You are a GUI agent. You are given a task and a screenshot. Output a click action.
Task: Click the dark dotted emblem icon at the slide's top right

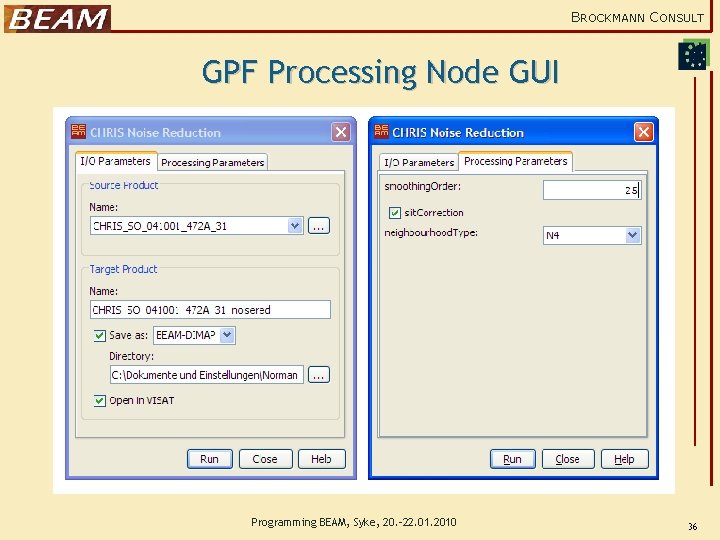[x=692, y=56]
